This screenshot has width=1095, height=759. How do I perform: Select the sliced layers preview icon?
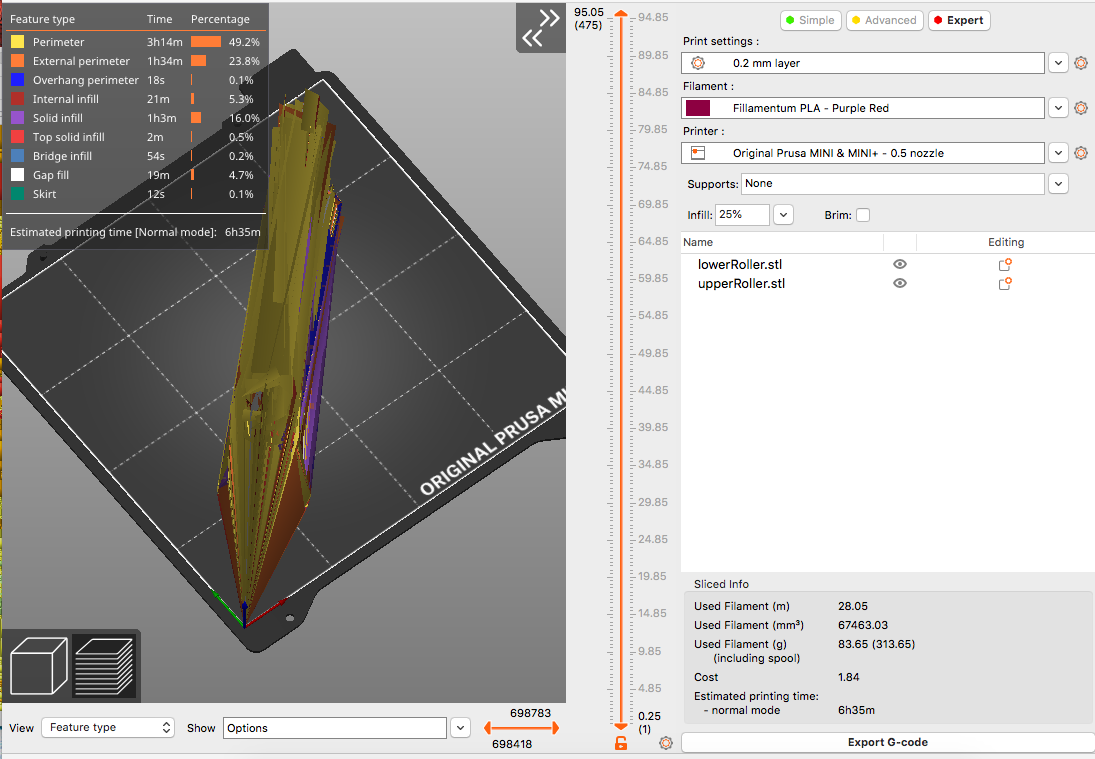pos(106,665)
